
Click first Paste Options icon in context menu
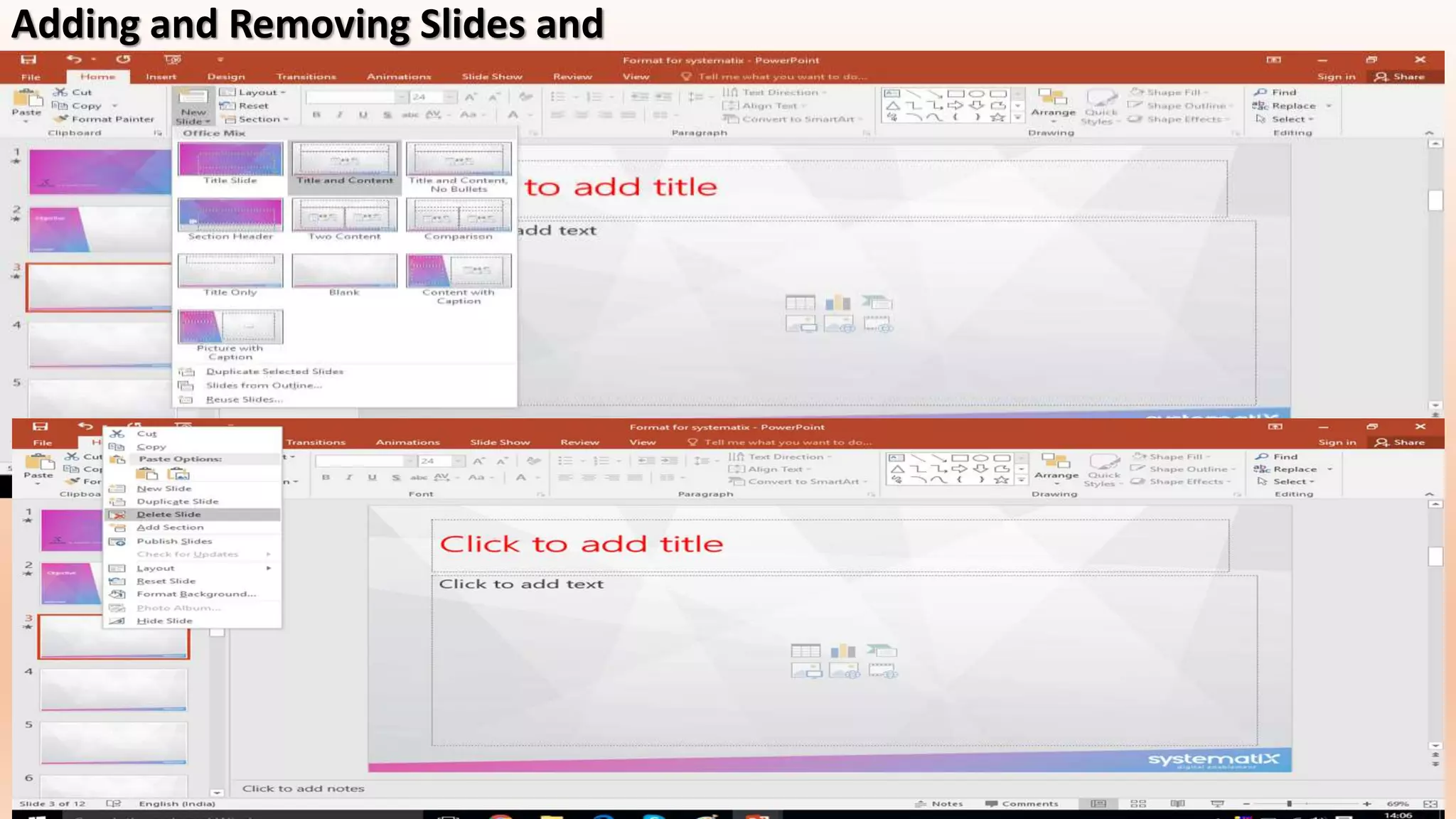click(x=147, y=474)
